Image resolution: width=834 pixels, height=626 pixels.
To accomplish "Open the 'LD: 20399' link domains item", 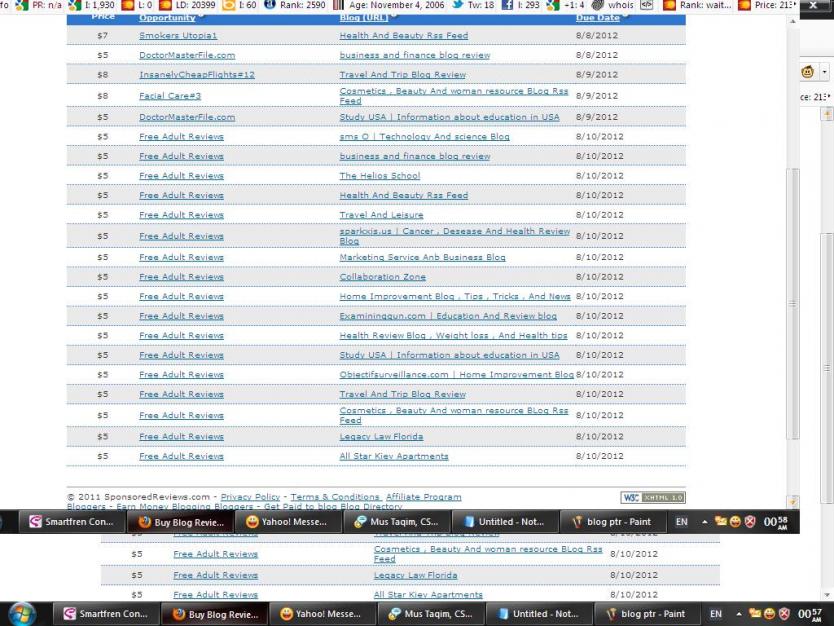I will click(x=187, y=5).
